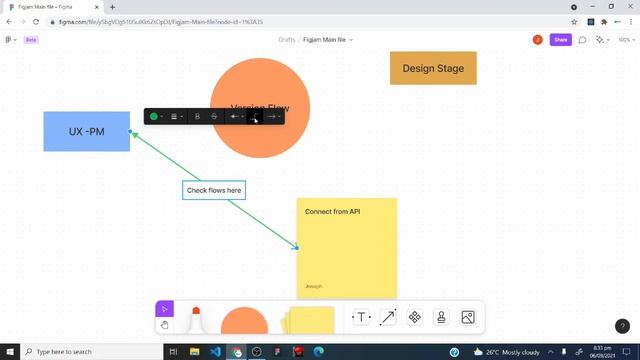Select the Connector arrow tool

388,317
